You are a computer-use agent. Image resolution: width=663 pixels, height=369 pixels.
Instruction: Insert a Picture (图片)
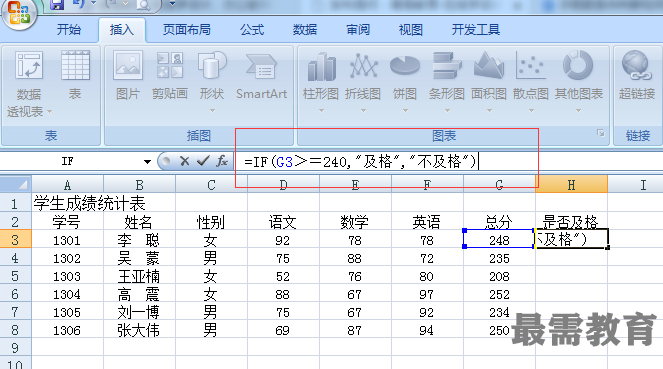pyautogui.click(x=128, y=75)
